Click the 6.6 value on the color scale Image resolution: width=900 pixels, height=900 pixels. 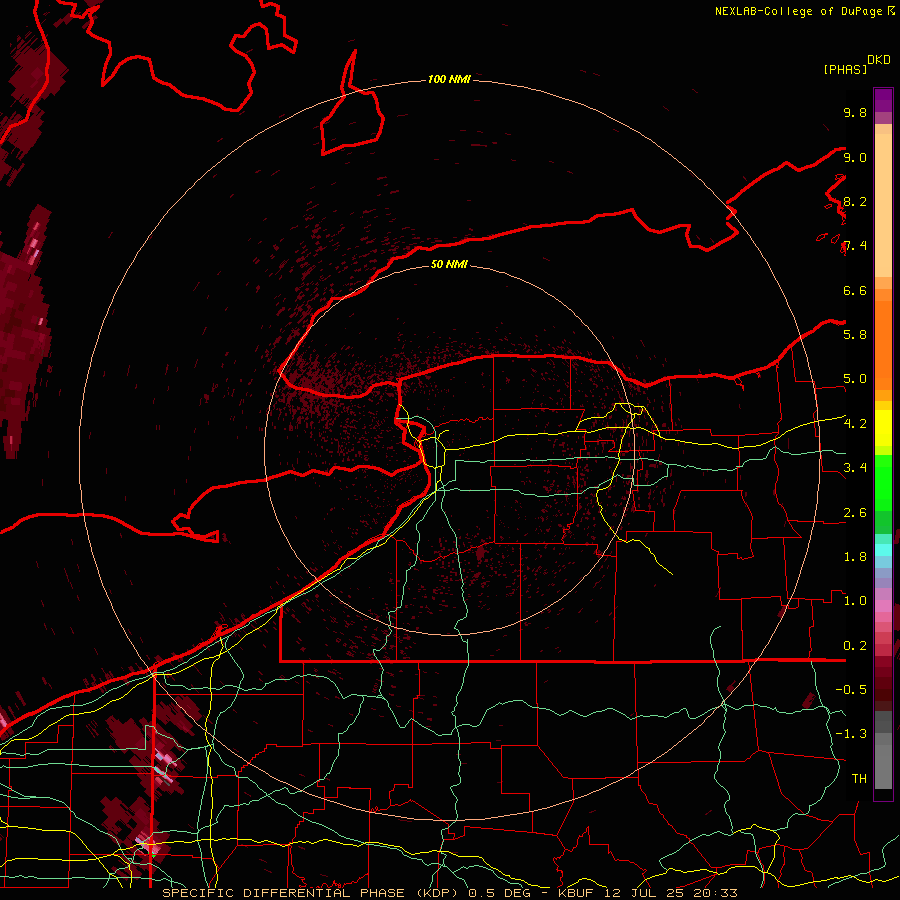pos(855,290)
